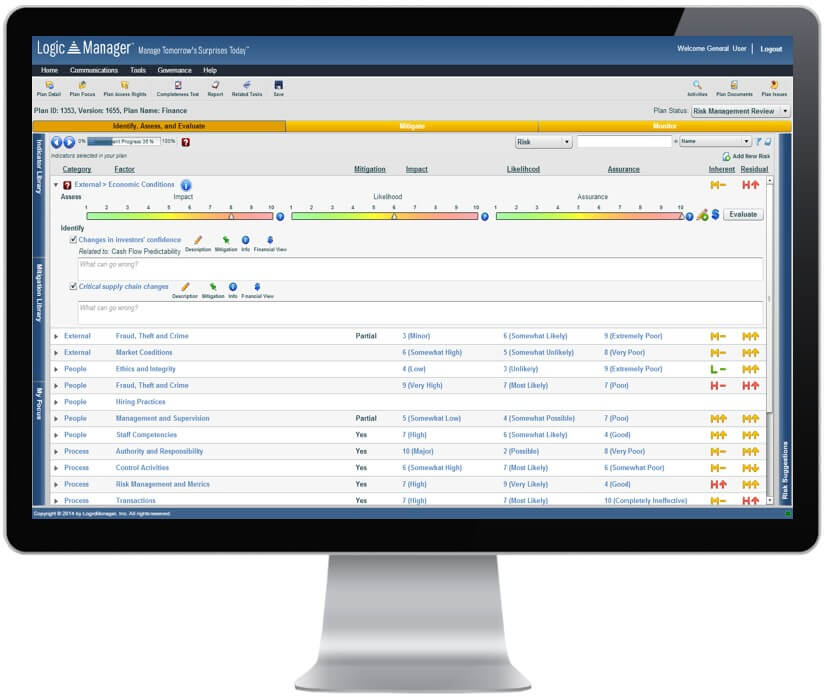Click the Evaluate button
This screenshot has width=825, height=697.
click(742, 214)
